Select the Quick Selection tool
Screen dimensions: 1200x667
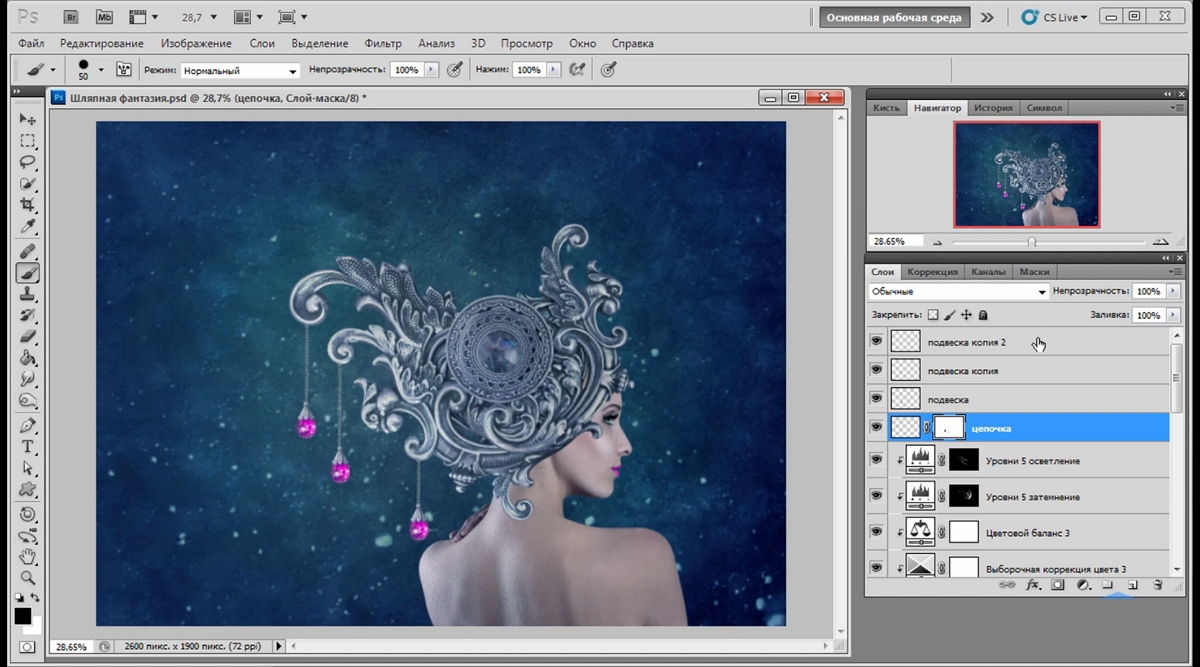click(28, 184)
